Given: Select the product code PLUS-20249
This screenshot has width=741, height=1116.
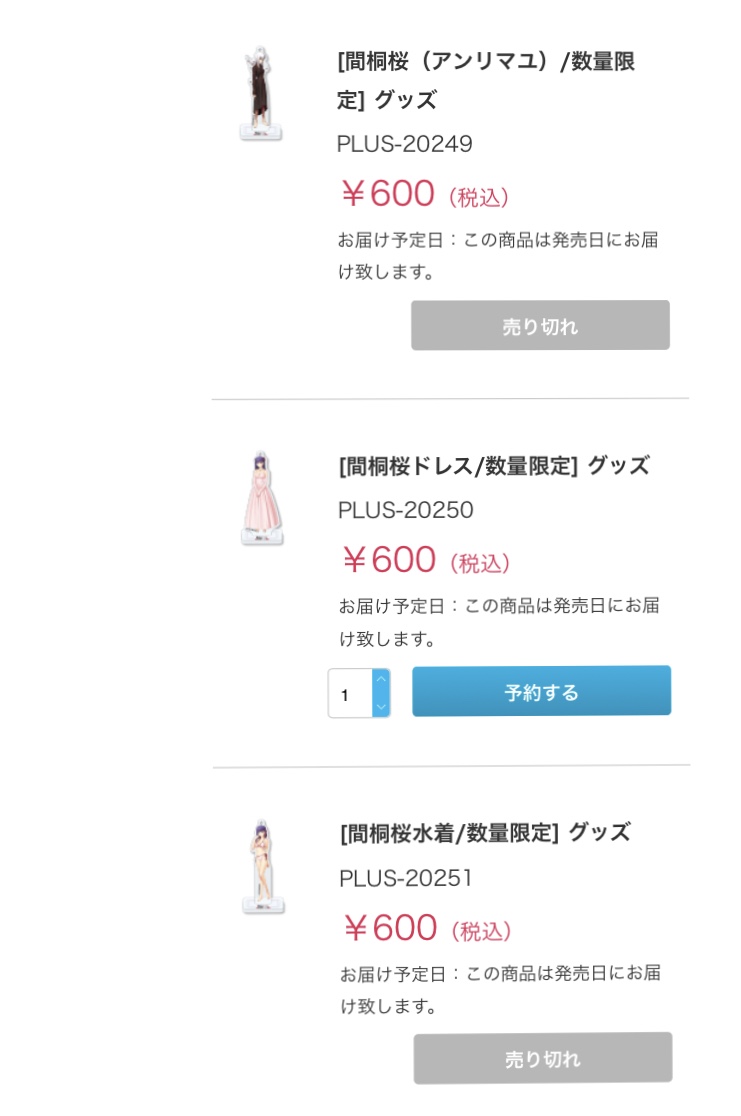Looking at the screenshot, I should coord(405,144).
